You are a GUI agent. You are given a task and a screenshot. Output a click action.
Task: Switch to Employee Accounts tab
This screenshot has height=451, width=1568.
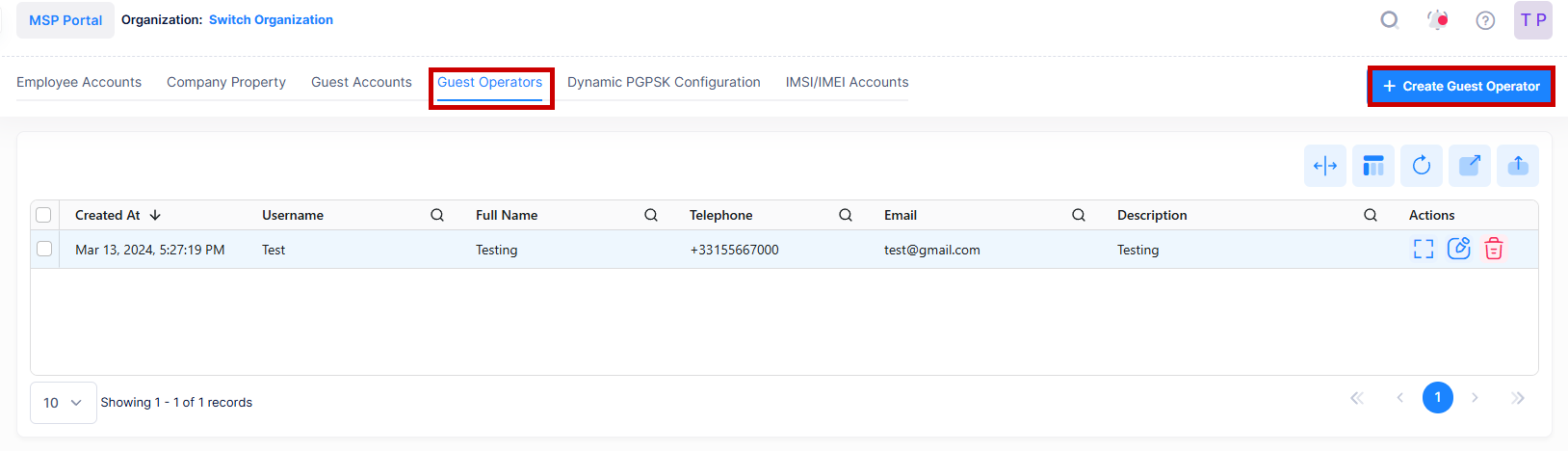(79, 82)
